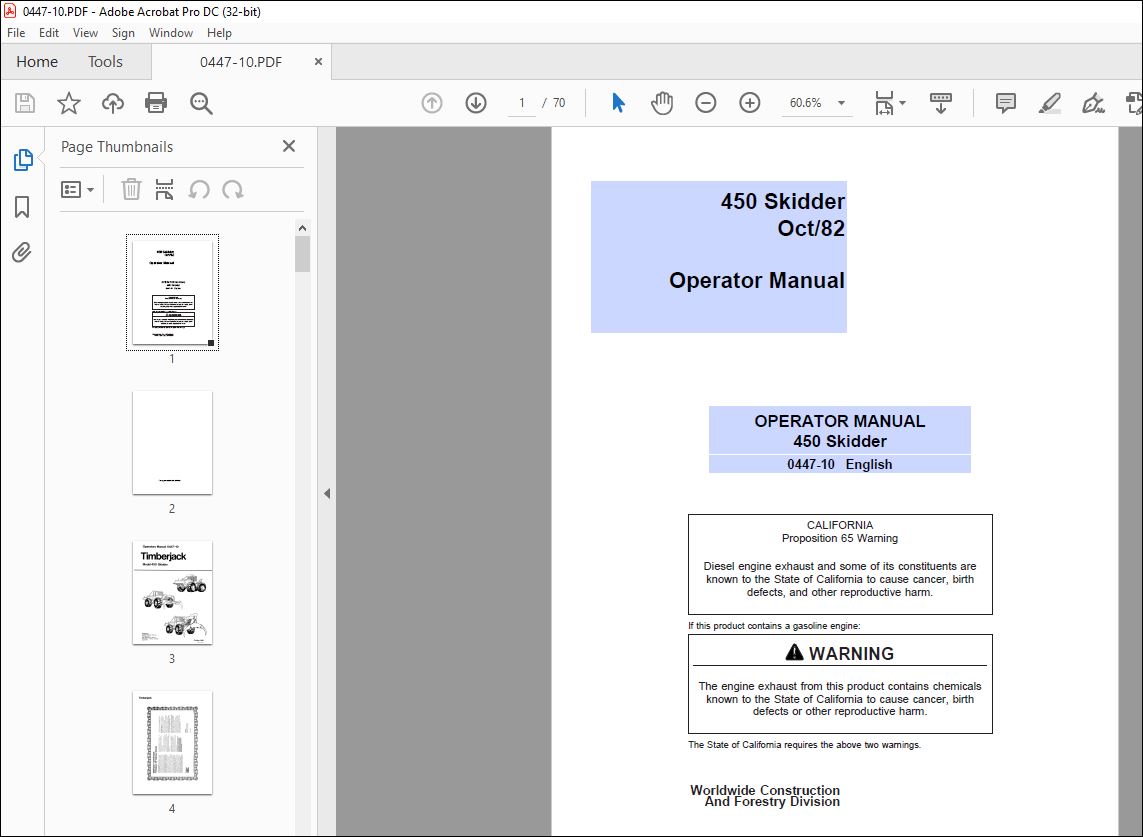Close the Page Thumbnails panel
The image size is (1143, 837).
coord(289,147)
